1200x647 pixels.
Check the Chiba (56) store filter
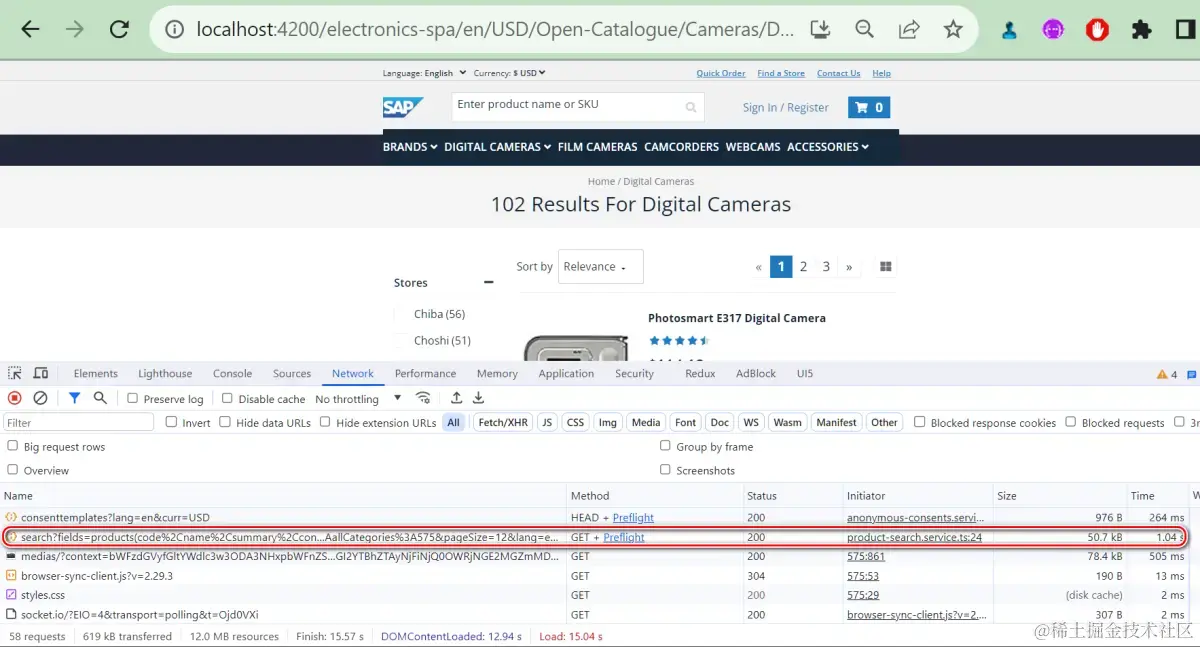(x=402, y=314)
